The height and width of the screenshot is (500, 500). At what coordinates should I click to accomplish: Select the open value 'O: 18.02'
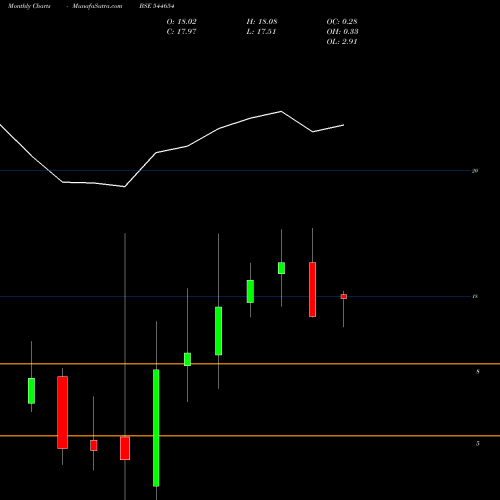pos(182,22)
